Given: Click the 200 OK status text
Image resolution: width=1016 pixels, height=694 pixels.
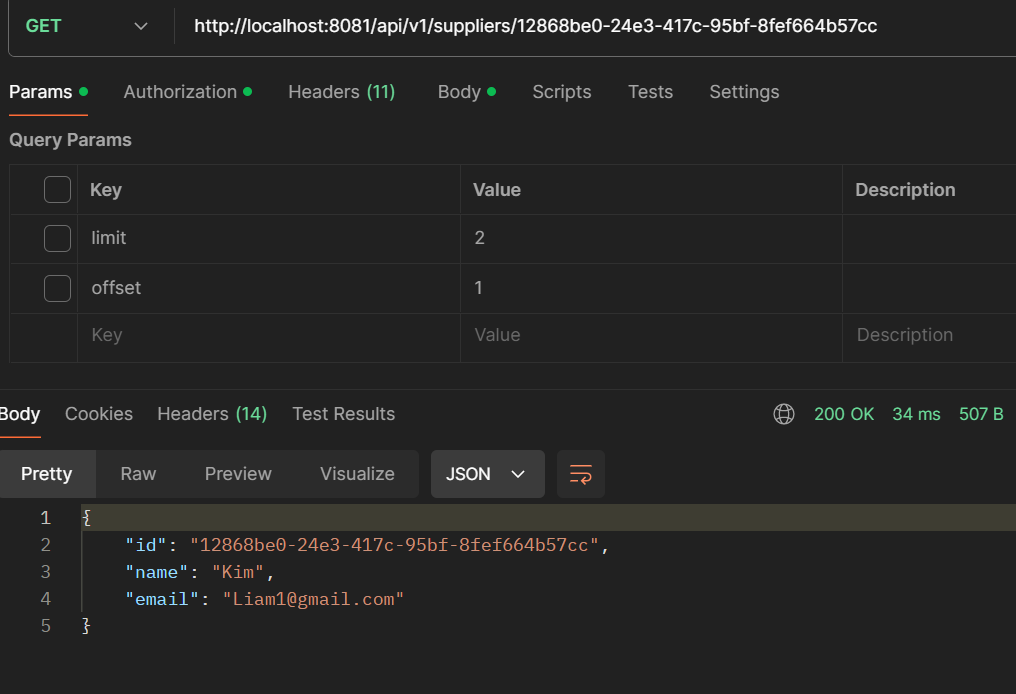Looking at the screenshot, I should (844, 414).
